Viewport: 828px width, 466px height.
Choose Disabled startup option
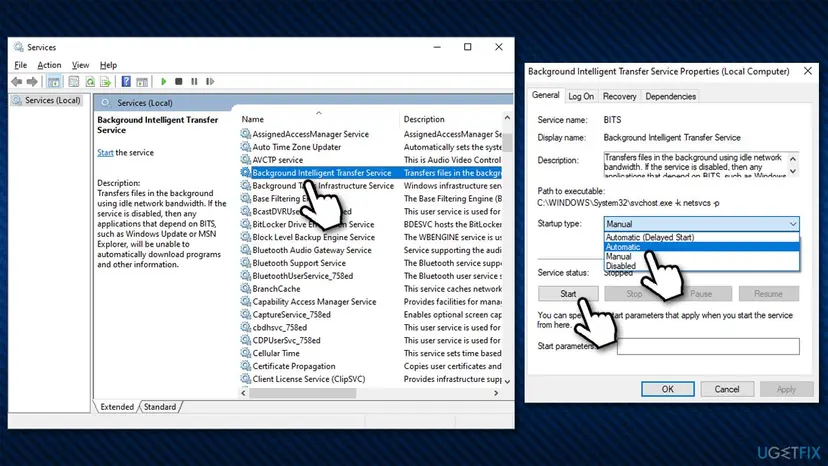coord(701,266)
